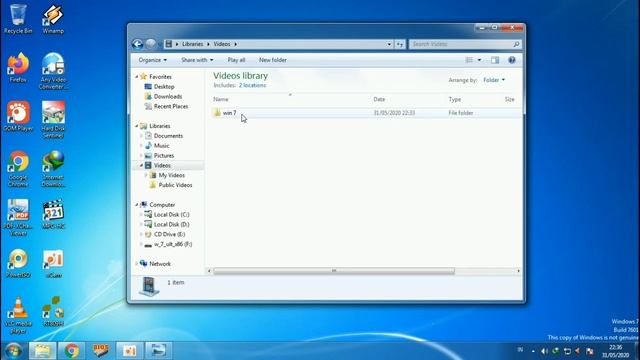The width and height of the screenshot is (640, 360).
Task: Click the Explorer Forward arrow button
Action: point(151,44)
